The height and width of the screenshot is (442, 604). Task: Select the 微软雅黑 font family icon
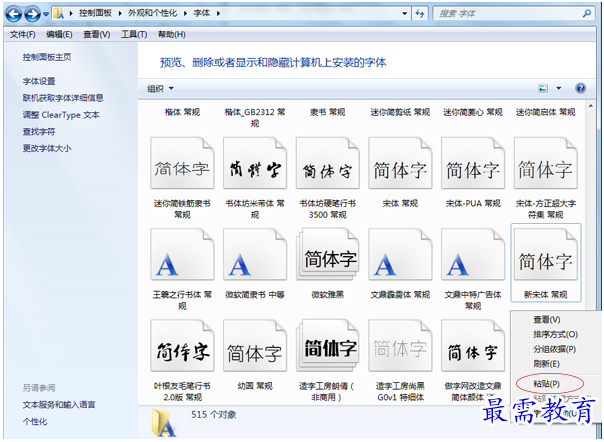(327, 254)
